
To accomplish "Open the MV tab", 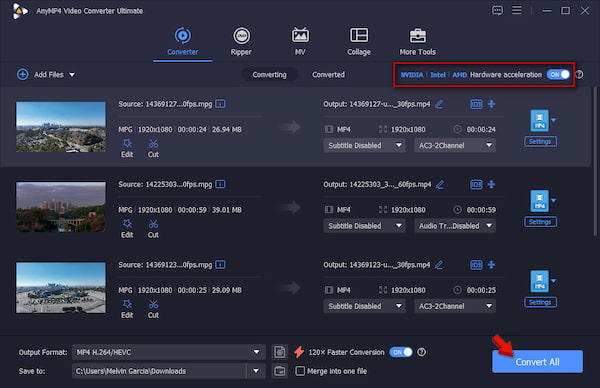I will (x=300, y=42).
